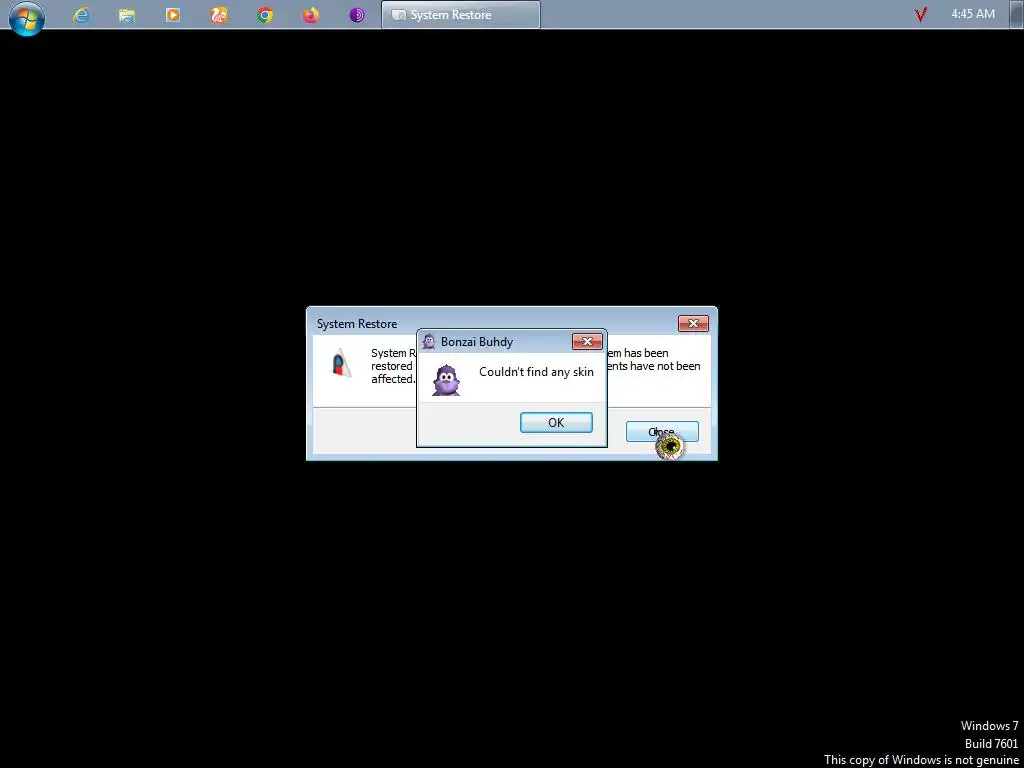
Task: Select the System Restore taskbar button
Action: click(460, 15)
